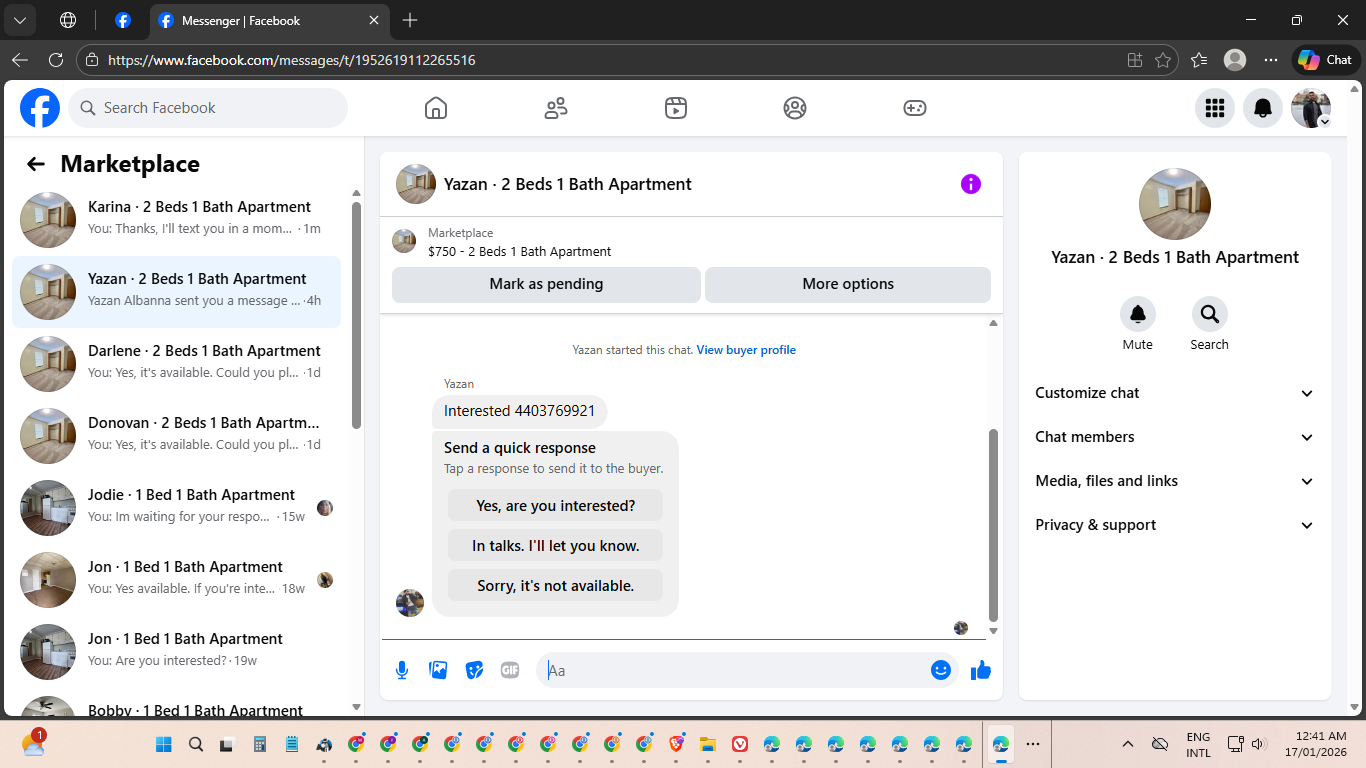This screenshot has height=768, width=1366.
Task: Open the Facebook menu grid icon
Action: click(x=1215, y=108)
